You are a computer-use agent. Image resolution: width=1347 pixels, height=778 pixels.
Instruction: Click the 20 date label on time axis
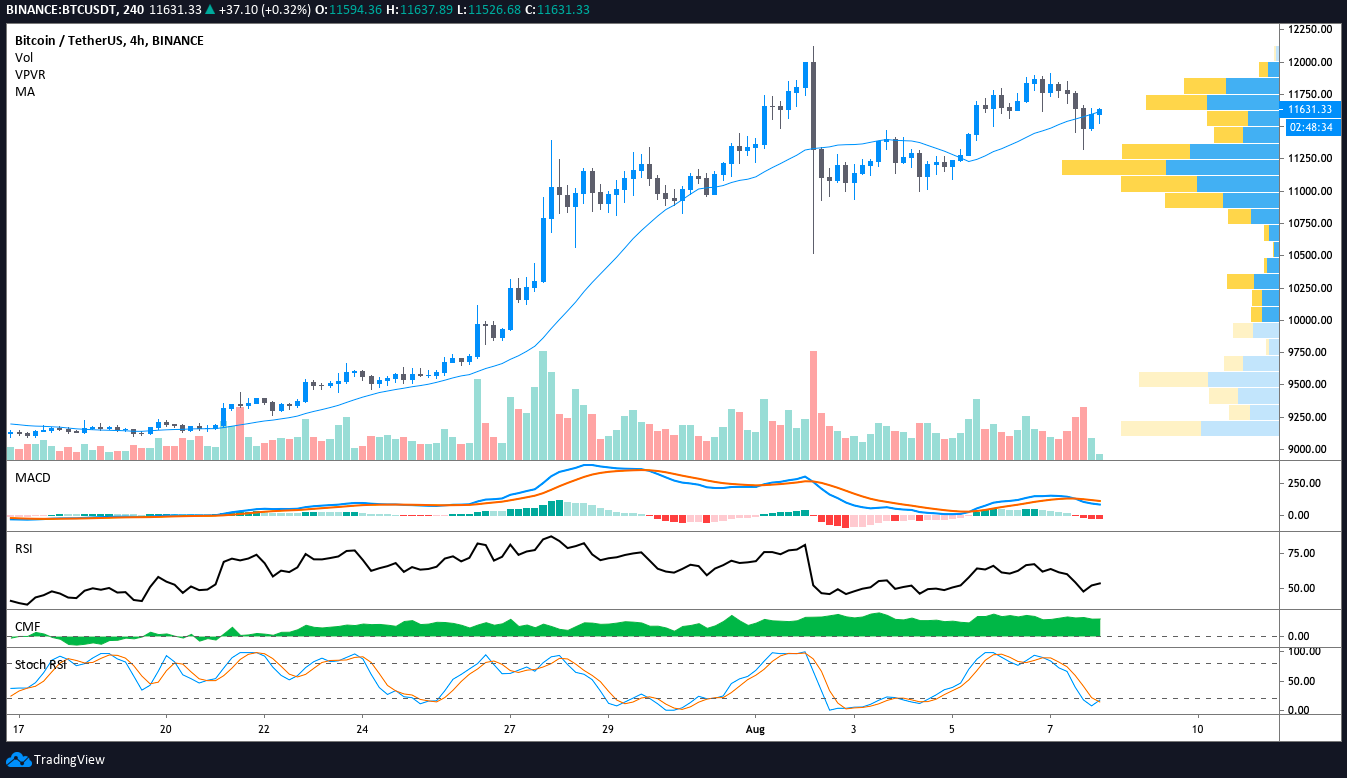166,731
